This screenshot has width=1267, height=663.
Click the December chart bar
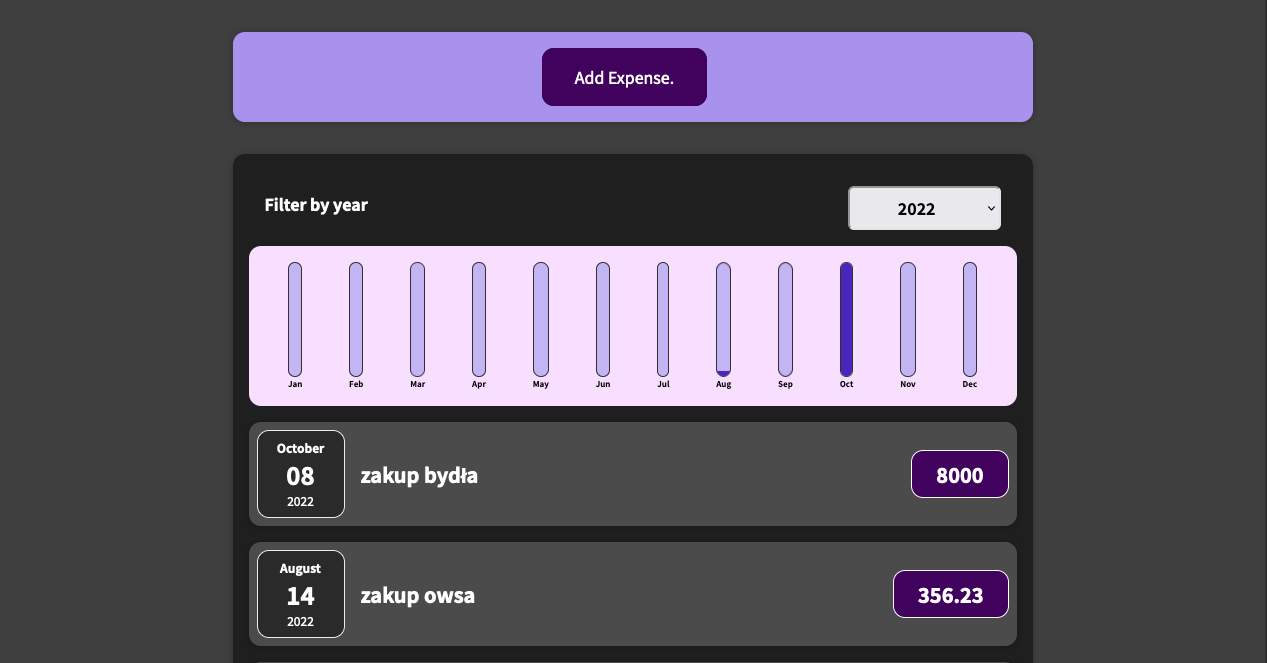[x=970, y=319]
